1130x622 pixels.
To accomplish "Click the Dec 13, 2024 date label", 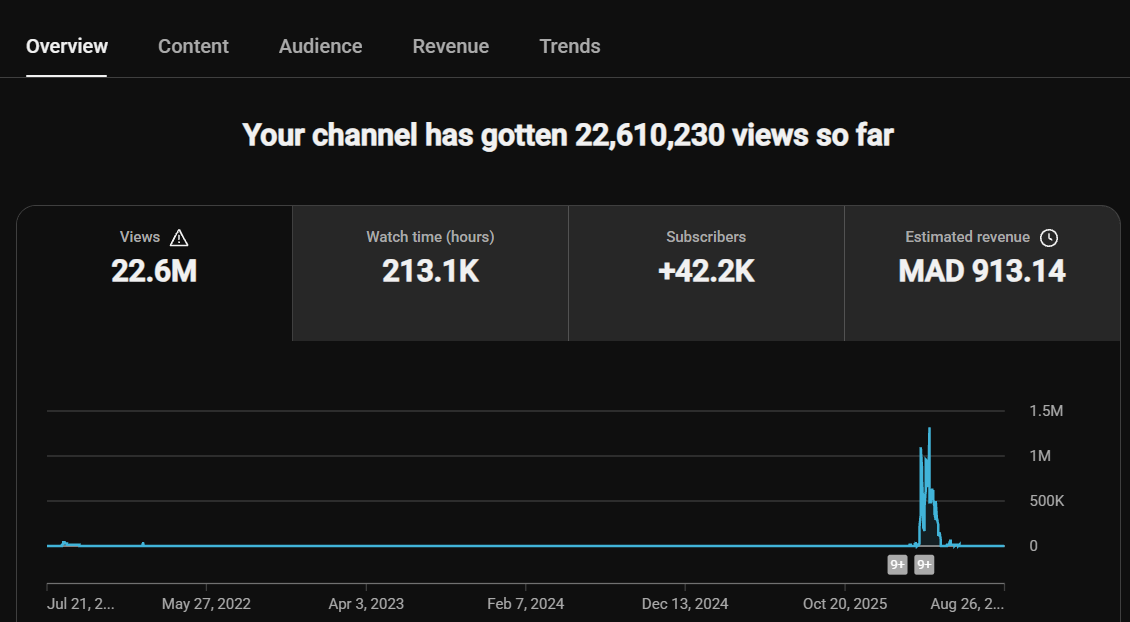I will tap(685, 604).
